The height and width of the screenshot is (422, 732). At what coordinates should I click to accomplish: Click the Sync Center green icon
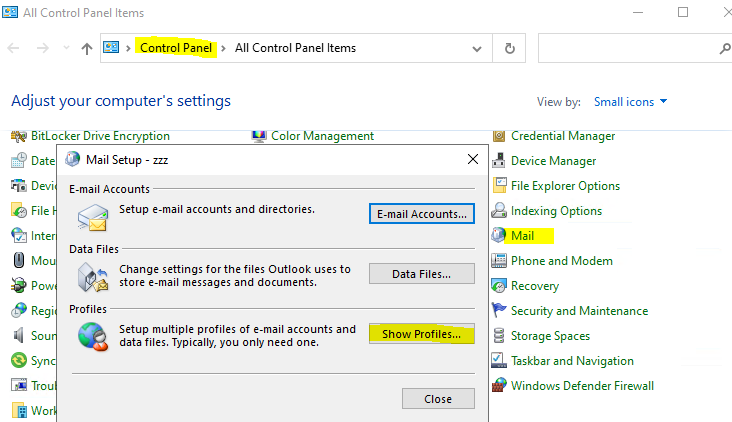coord(19,360)
